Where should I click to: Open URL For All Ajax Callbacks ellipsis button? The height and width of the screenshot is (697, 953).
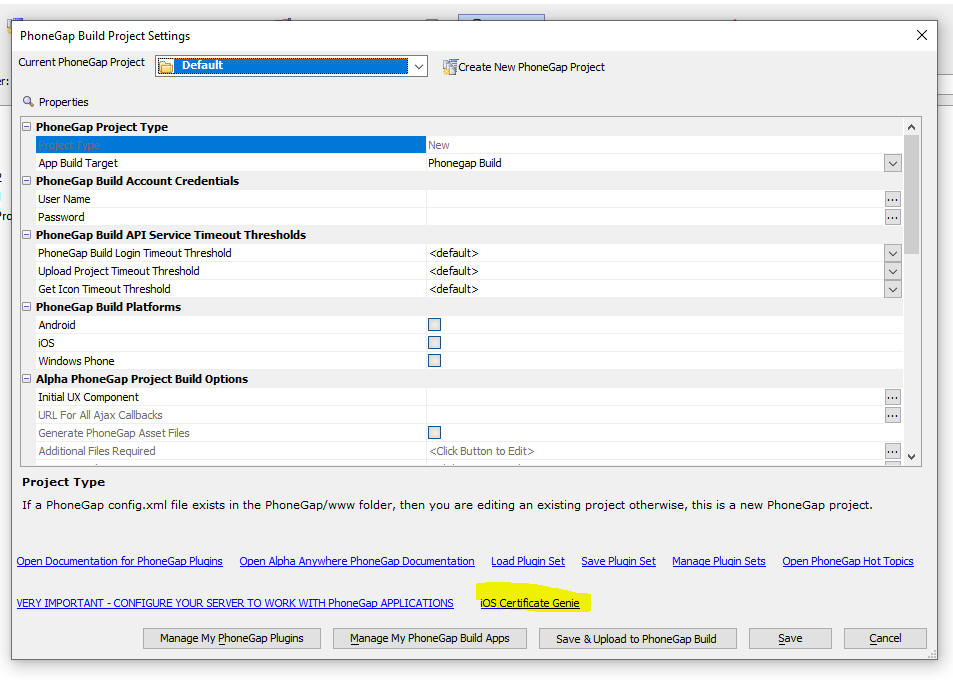pyautogui.click(x=892, y=416)
